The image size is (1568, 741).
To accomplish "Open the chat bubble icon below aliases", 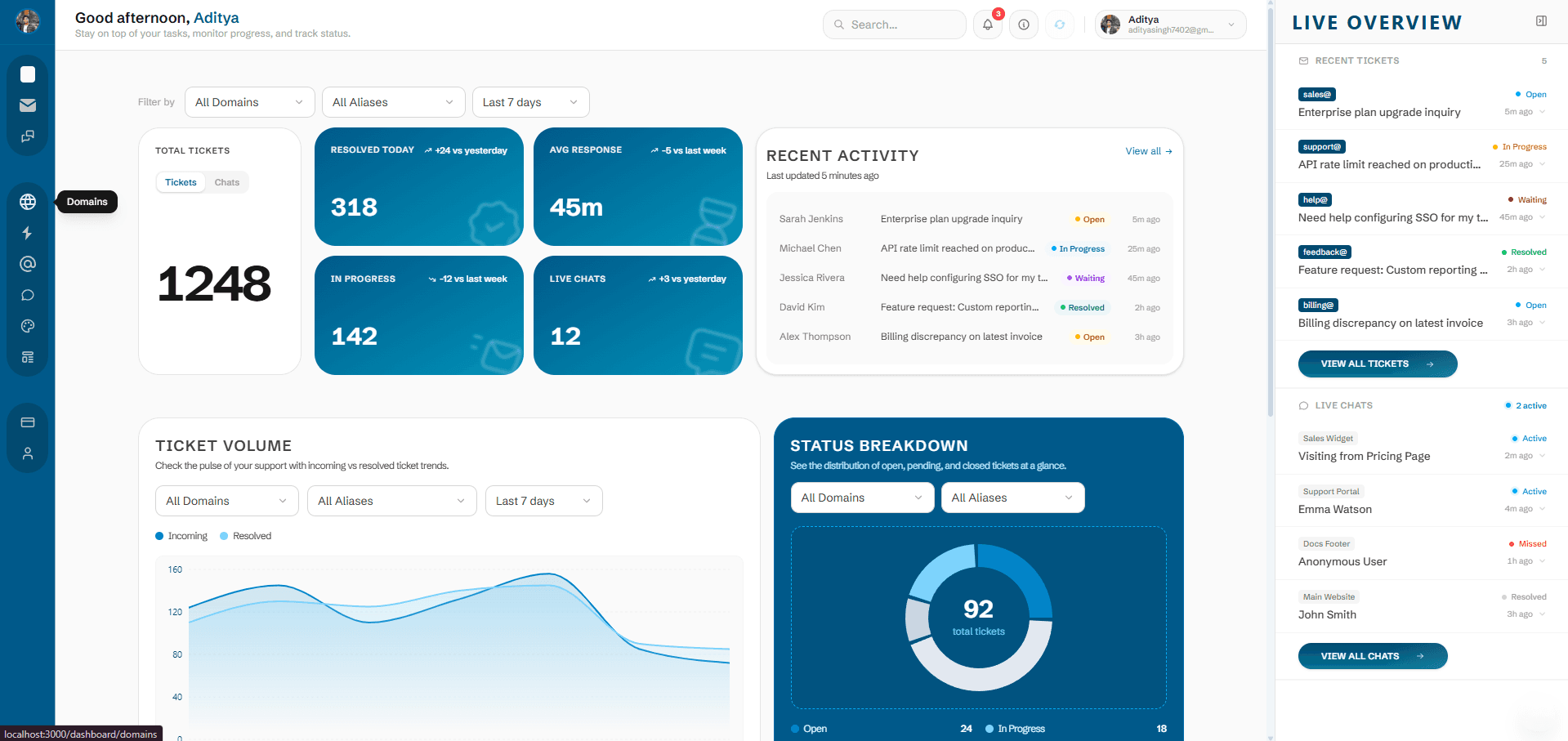I will pos(27,295).
